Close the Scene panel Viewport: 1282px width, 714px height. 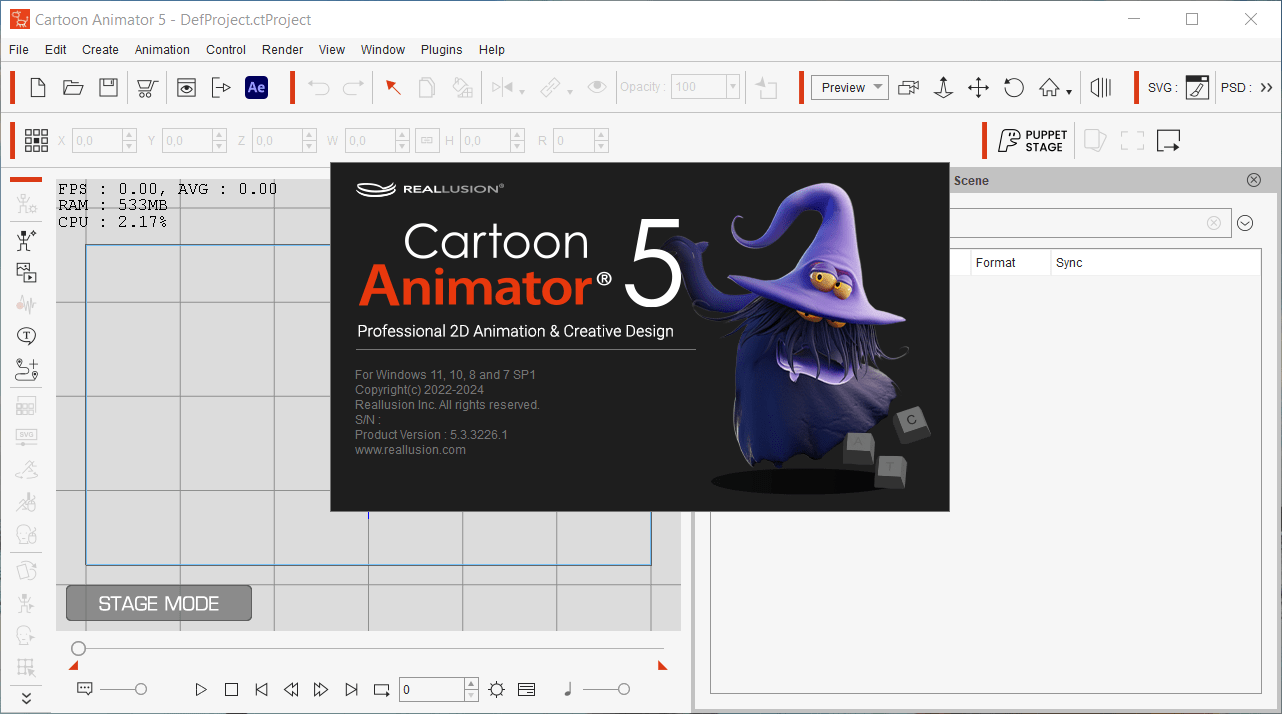pos(1254,180)
